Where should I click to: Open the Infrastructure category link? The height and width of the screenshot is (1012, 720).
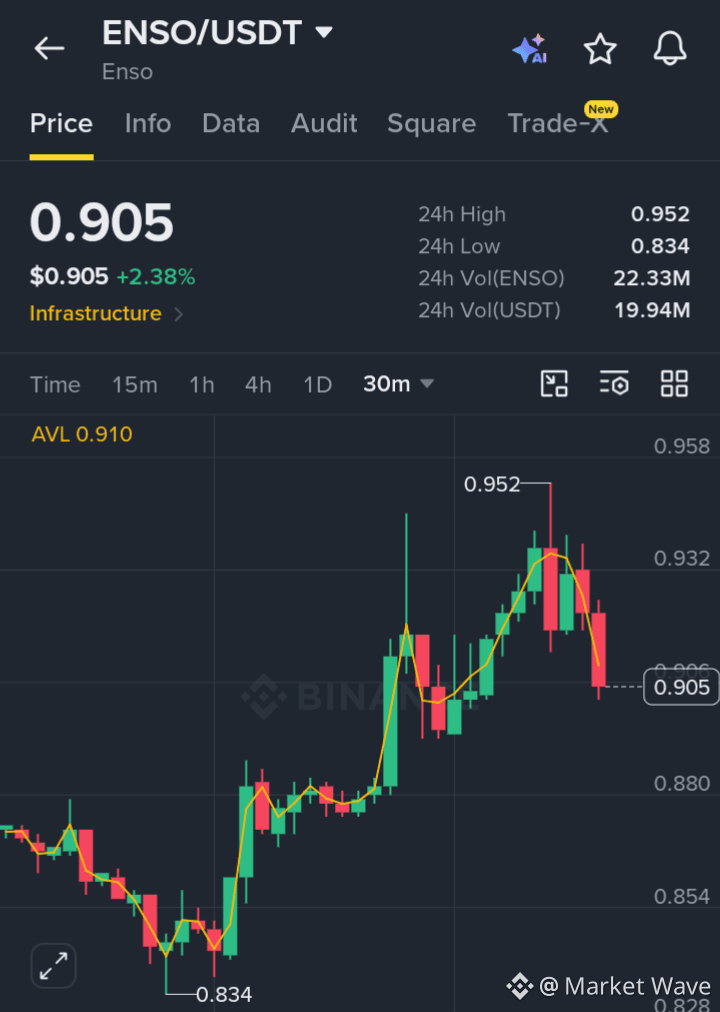coord(95,314)
